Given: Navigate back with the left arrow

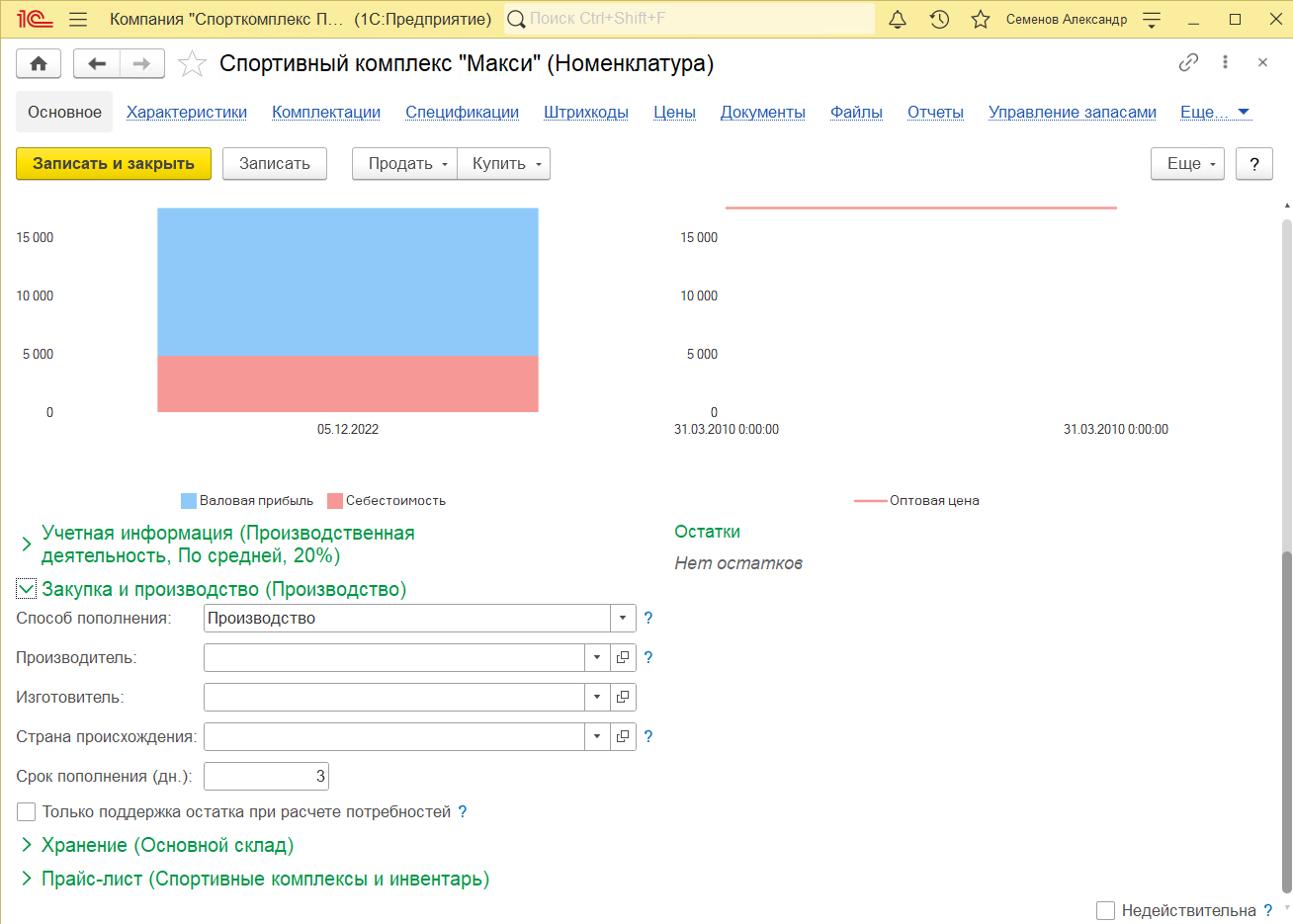Looking at the screenshot, I should [x=97, y=63].
